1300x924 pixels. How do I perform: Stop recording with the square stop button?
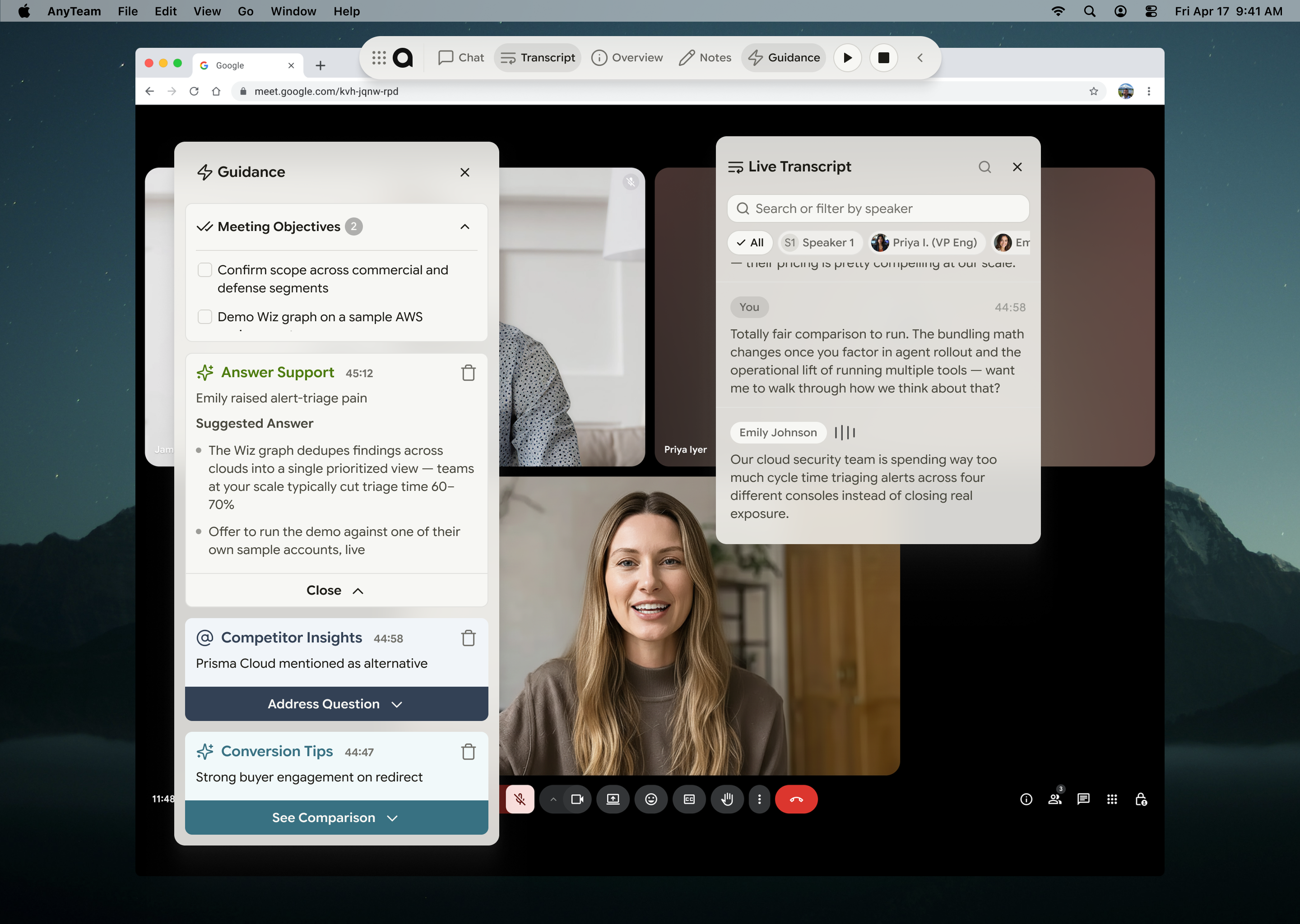click(x=883, y=57)
